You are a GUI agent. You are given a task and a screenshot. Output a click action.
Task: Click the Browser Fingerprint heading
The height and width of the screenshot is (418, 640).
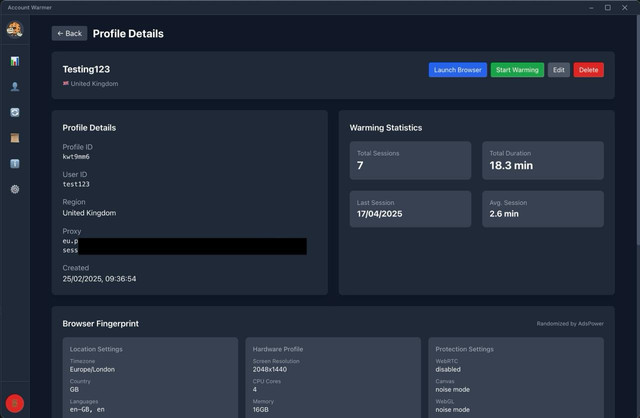coord(100,324)
